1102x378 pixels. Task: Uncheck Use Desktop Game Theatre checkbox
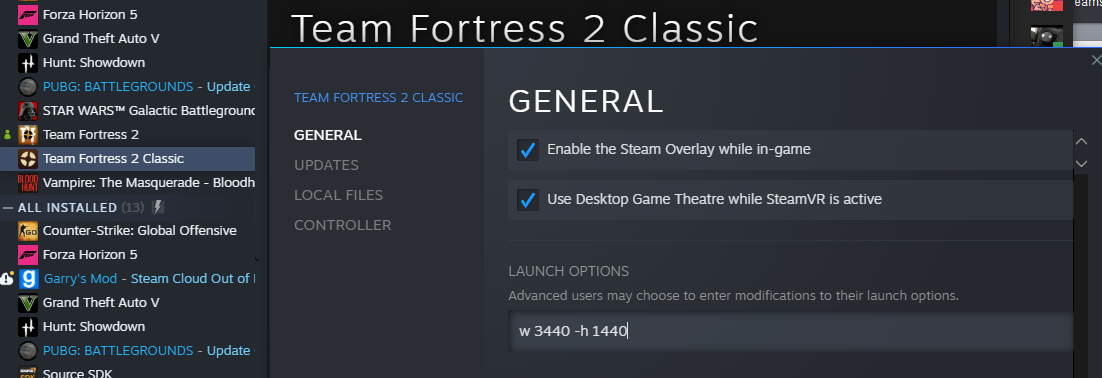pos(527,200)
